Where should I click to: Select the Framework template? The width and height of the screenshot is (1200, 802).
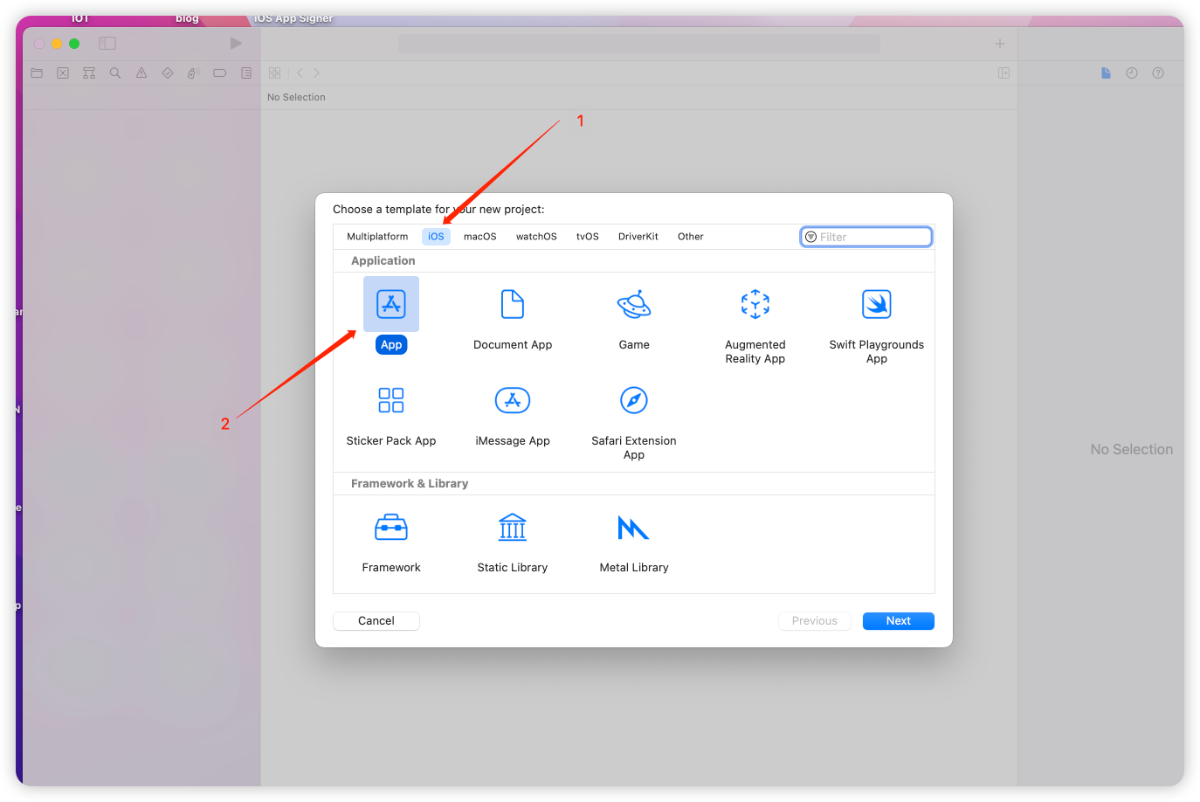391,527
